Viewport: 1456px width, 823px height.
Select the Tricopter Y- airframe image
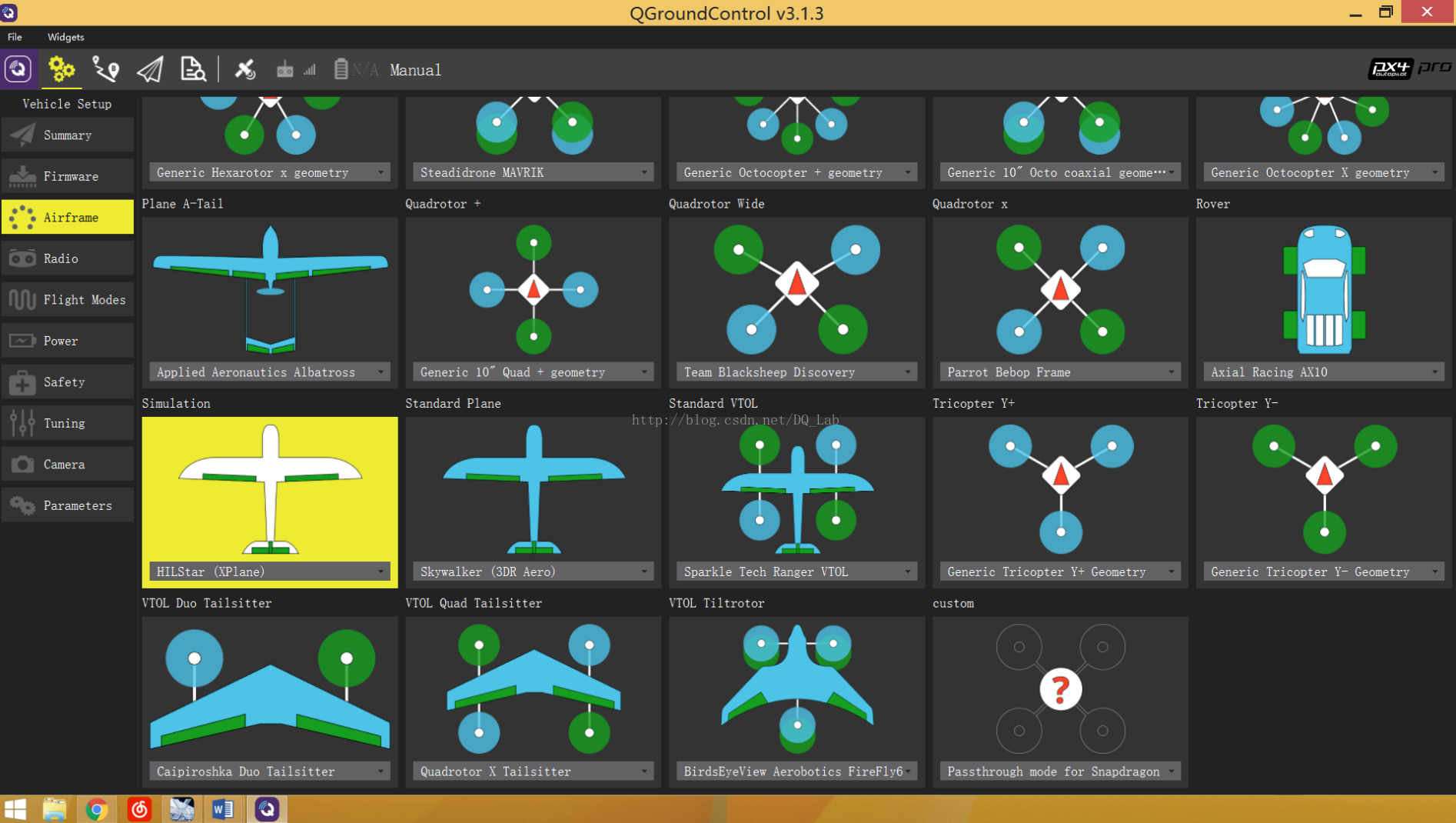(1324, 489)
